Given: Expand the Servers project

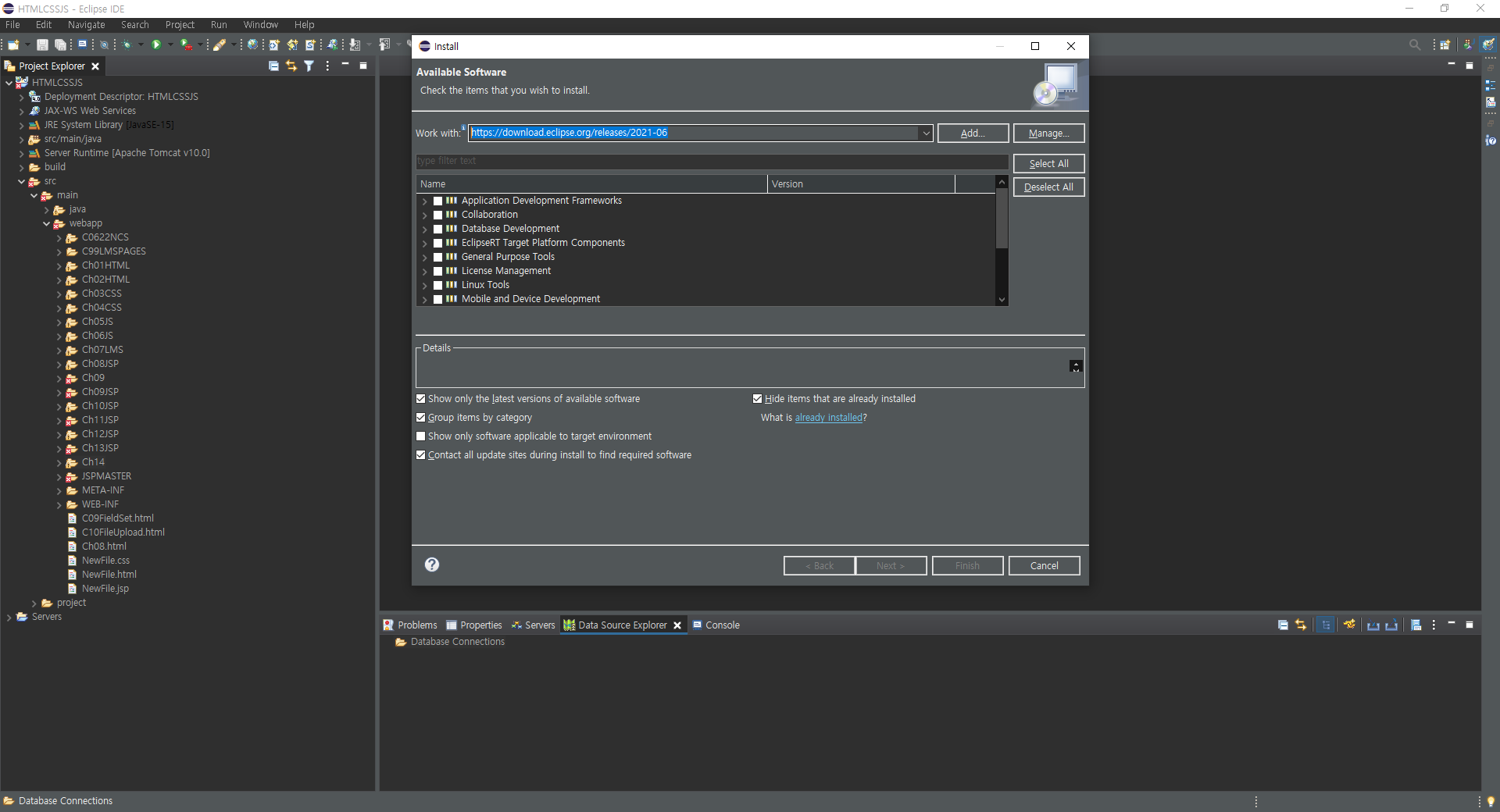Looking at the screenshot, I should pyautogui.click(x=9, y=617).
